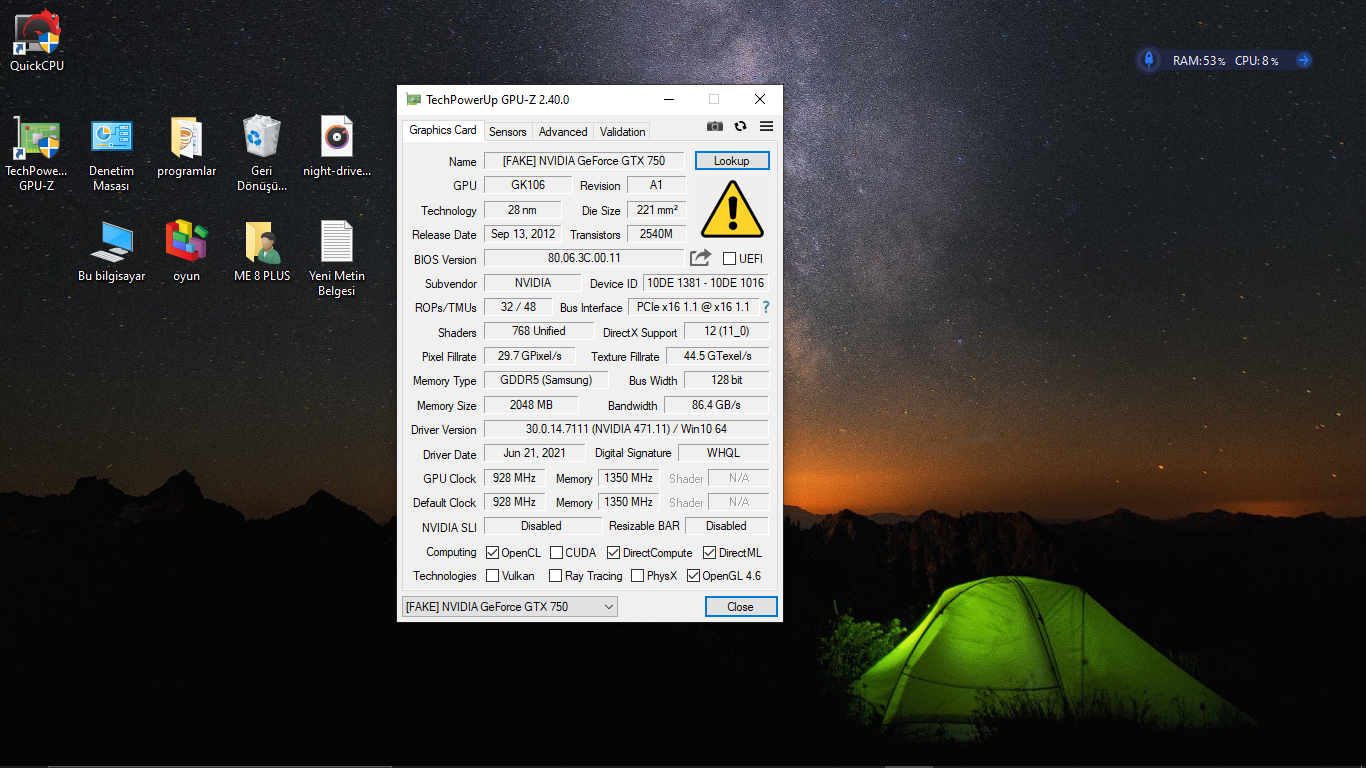1366x768 pixels.
Task: Open the night-drive media file icon
Action: pyautogui.click(x=337, y=147)
